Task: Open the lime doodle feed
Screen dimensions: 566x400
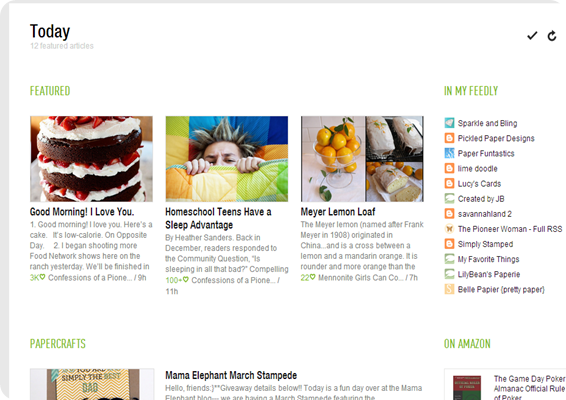Action: click(x=478, y=169)
